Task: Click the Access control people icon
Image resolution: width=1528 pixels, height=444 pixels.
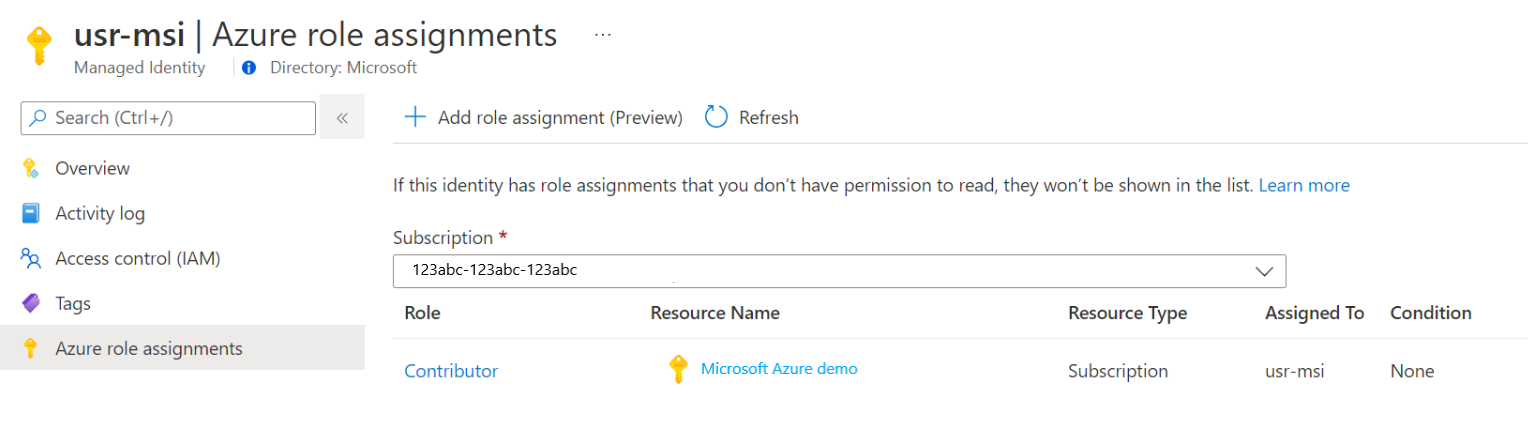Action: click(x=30, y=259)
